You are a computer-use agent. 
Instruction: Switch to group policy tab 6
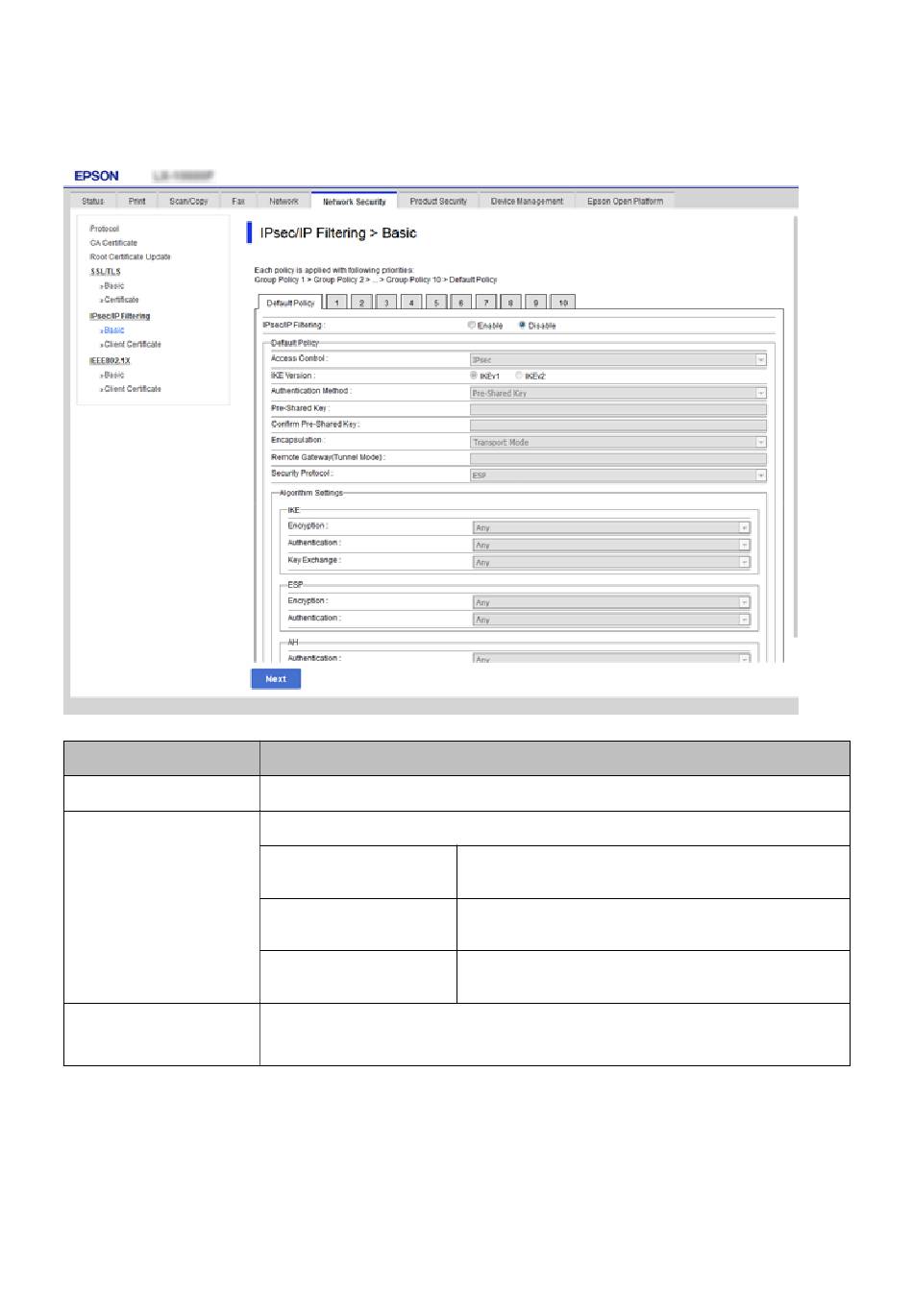point(461,303)
